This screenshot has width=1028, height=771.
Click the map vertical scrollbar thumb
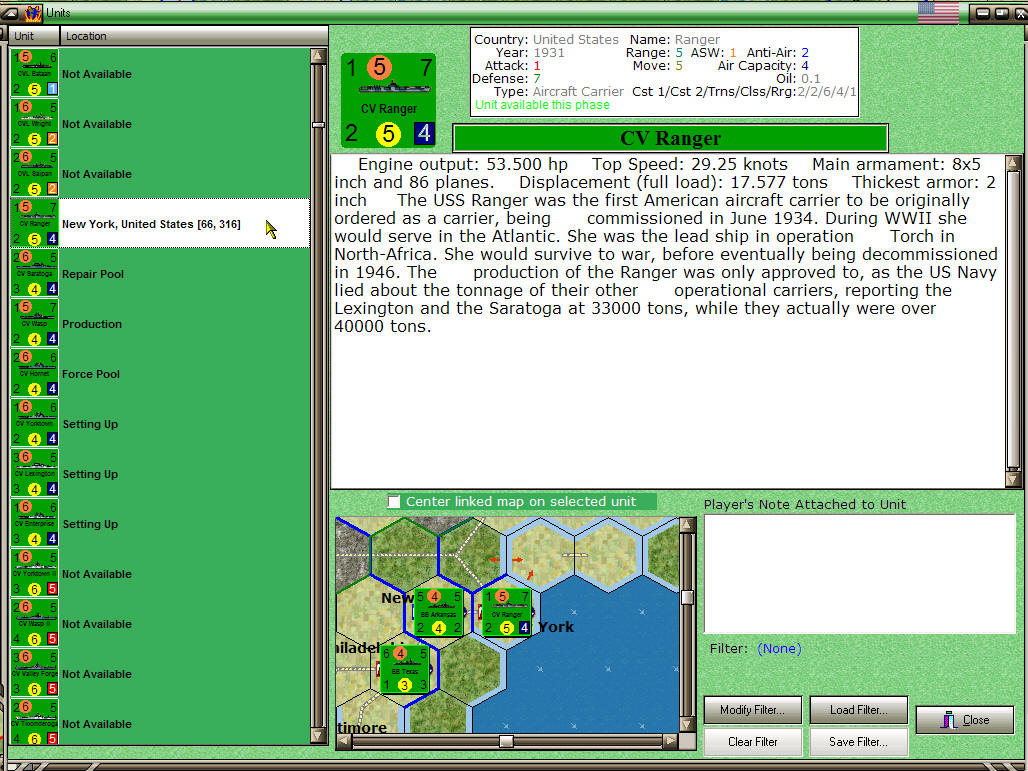[x=686, y=597]
